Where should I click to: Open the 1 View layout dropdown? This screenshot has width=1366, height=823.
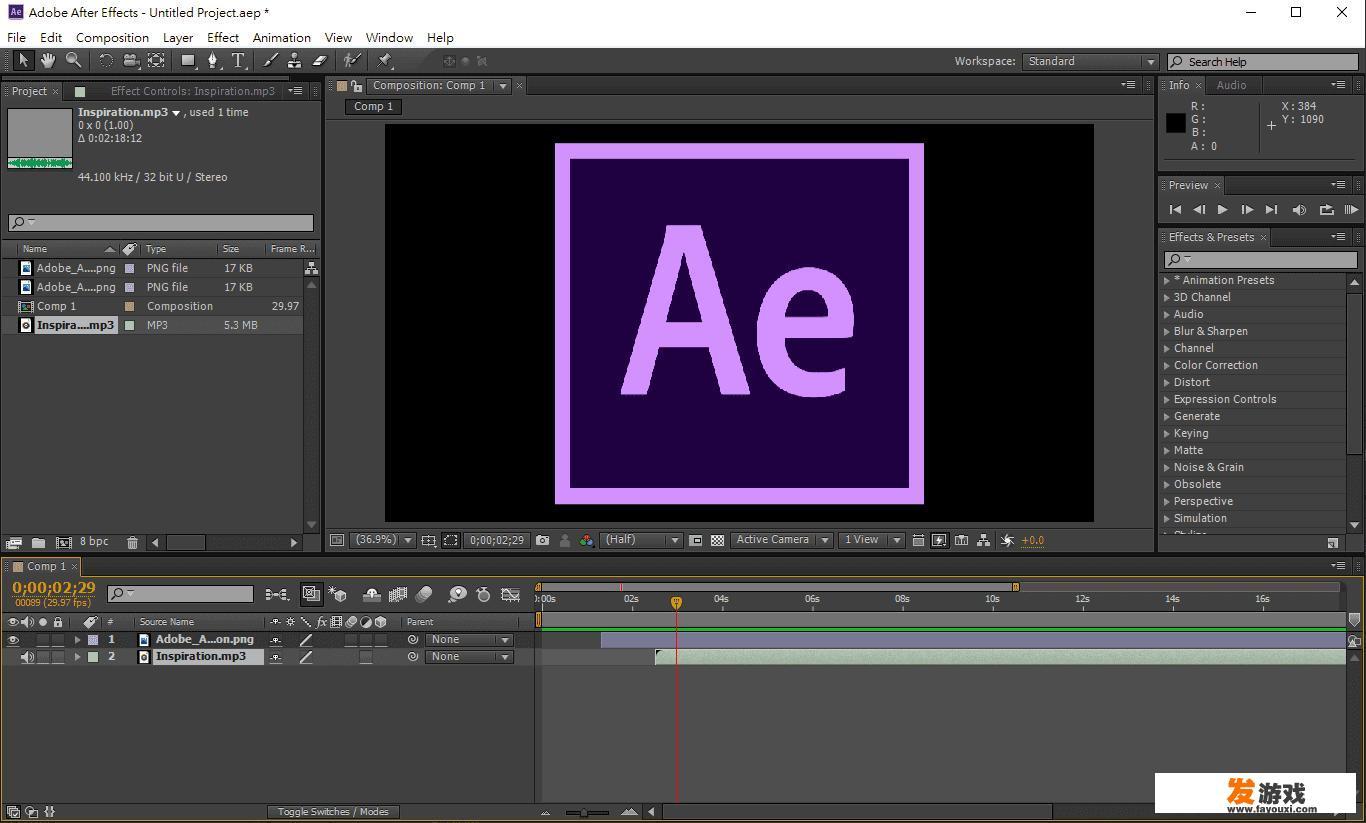pyautogui.click(x=872, y=540)
